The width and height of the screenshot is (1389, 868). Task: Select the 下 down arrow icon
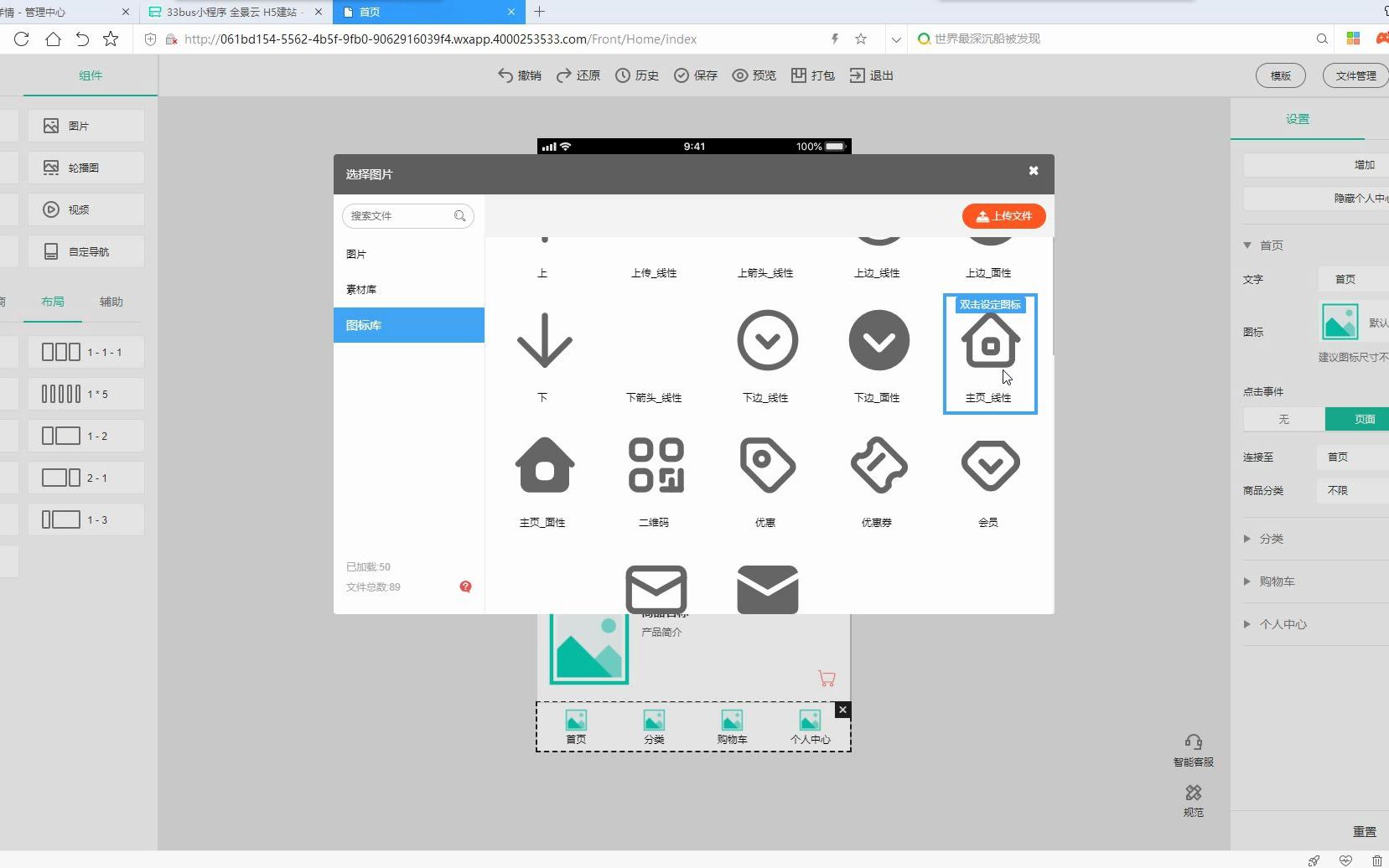click(x=545, y=341)
